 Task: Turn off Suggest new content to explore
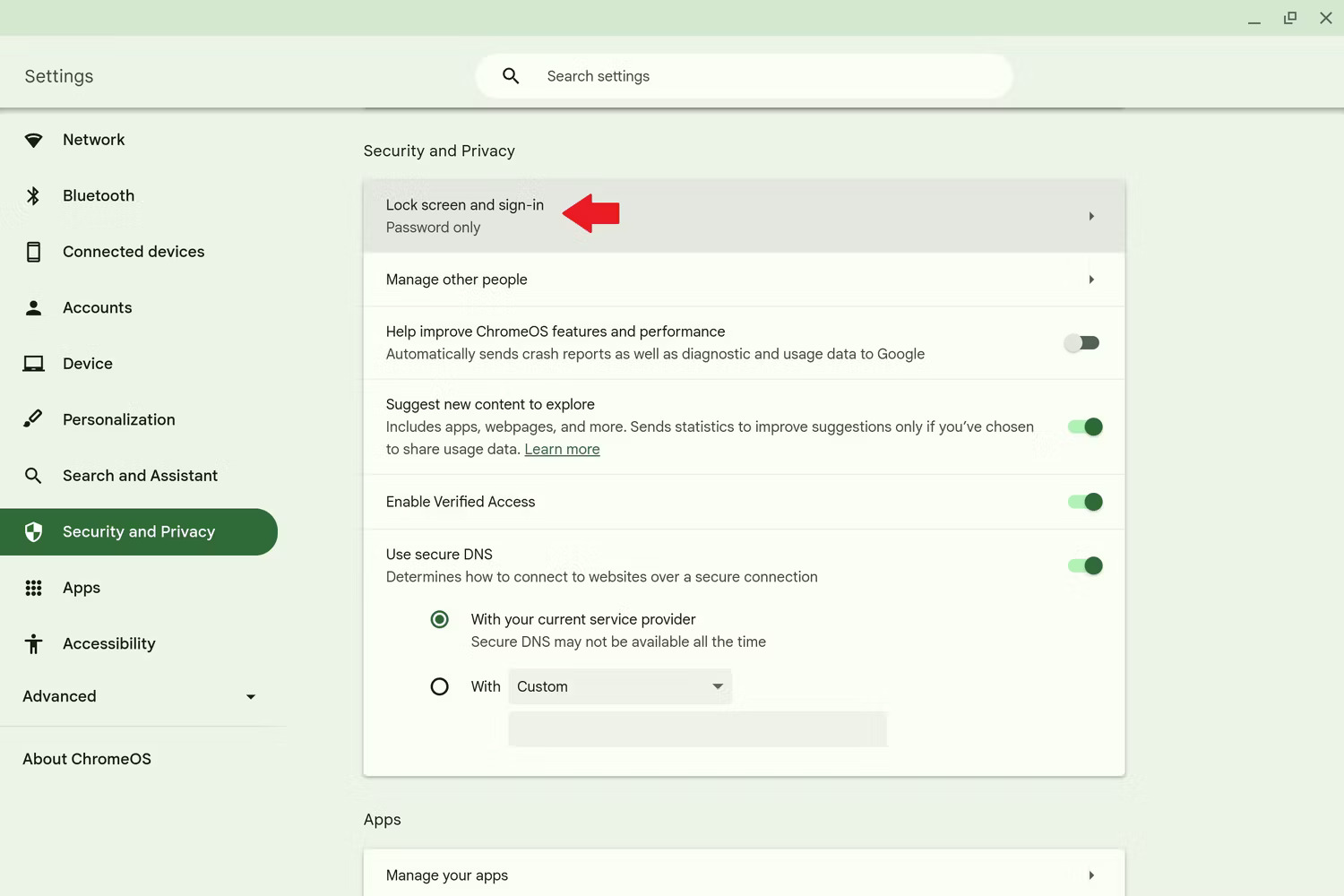point(1084,427)
